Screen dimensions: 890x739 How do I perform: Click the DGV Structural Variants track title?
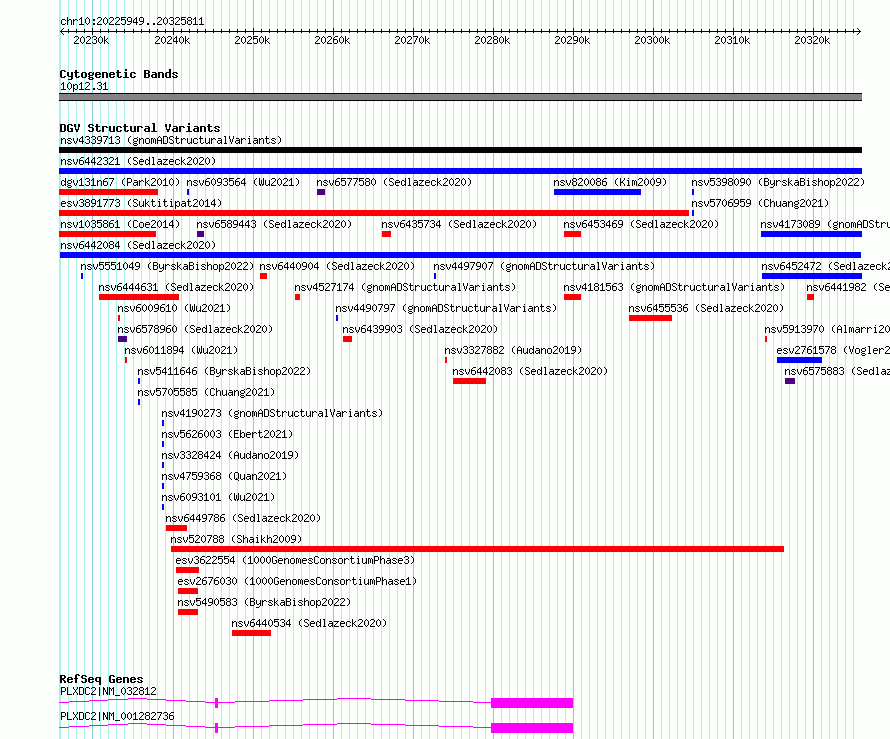click(x=140, y=128)
